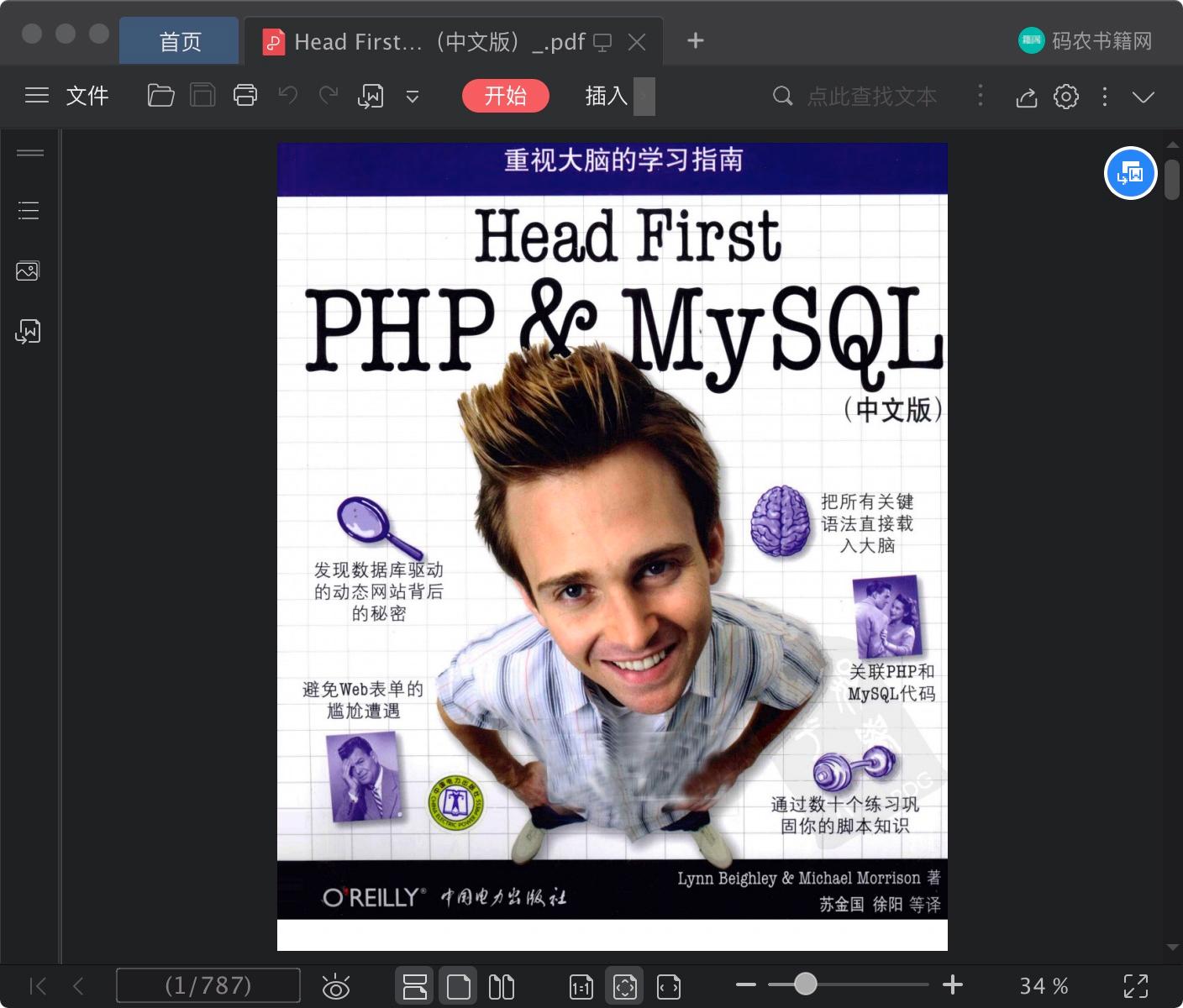Print the document with printer icon
Screen dimensions: 1183x1008
tap(245, 96)
